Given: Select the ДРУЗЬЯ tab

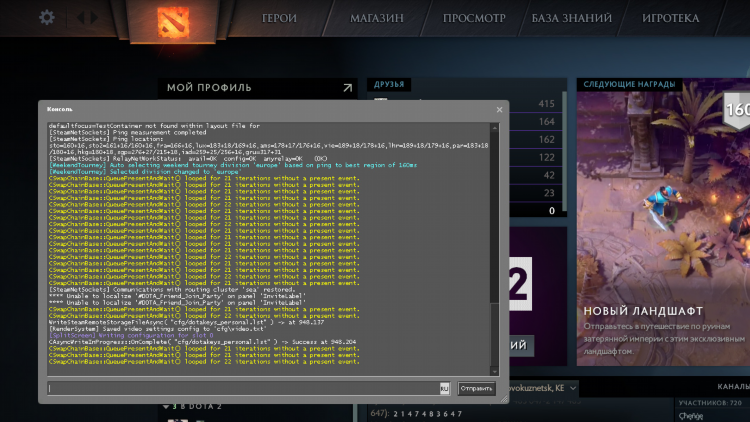Looking at the screenshot, I should [389, 84].
